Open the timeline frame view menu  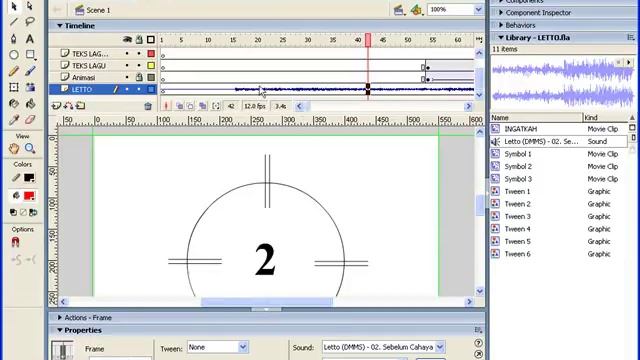point(479,40)
